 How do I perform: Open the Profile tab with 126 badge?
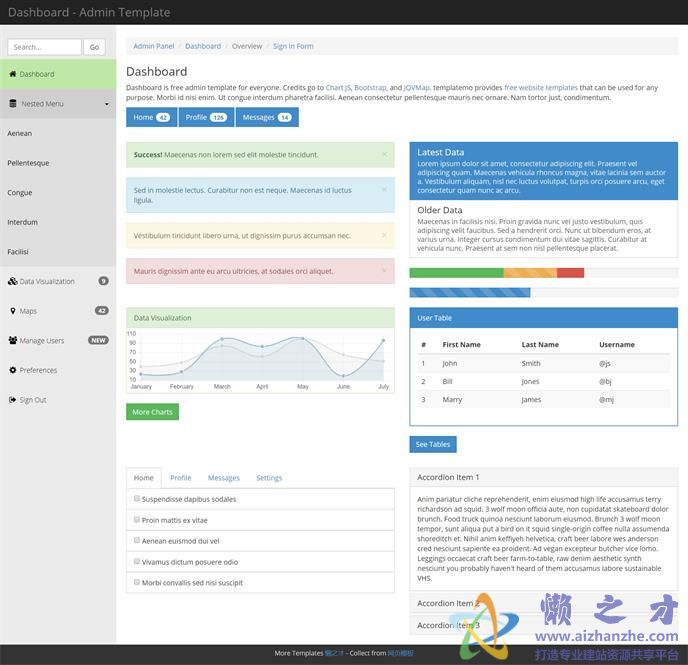[206, 118]
